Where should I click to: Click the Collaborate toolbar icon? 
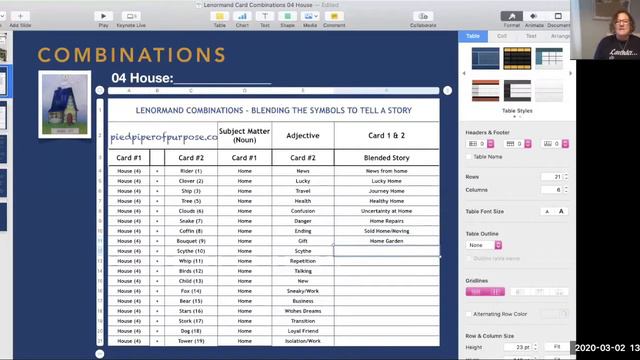(423, 16)
